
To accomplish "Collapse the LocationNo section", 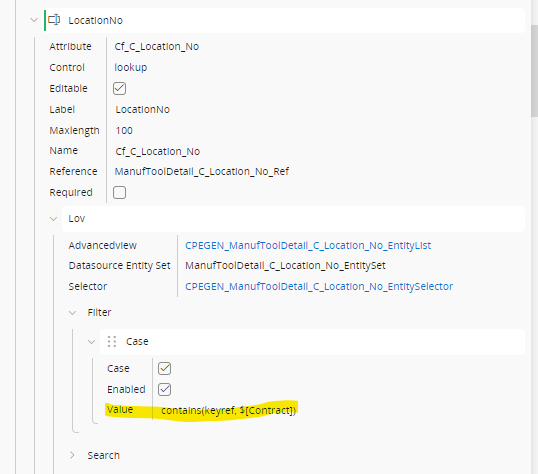I will (34, 20).
